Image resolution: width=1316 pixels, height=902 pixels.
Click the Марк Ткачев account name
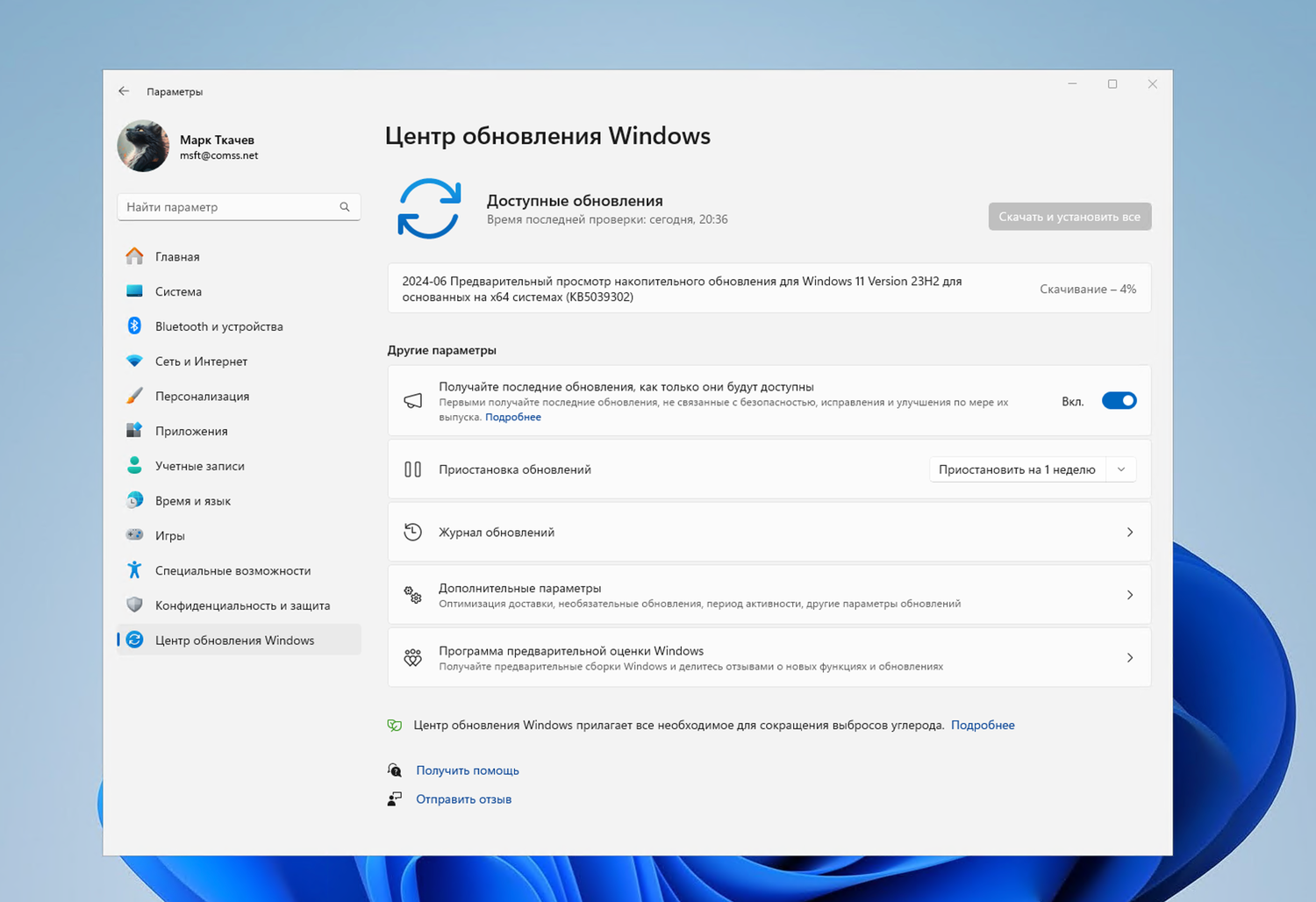tap(217, 140)
